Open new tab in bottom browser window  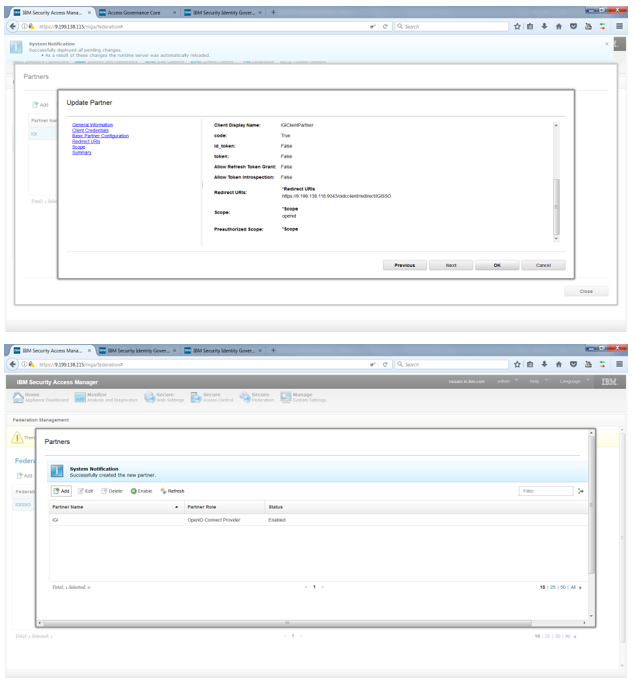click(273, 351)
